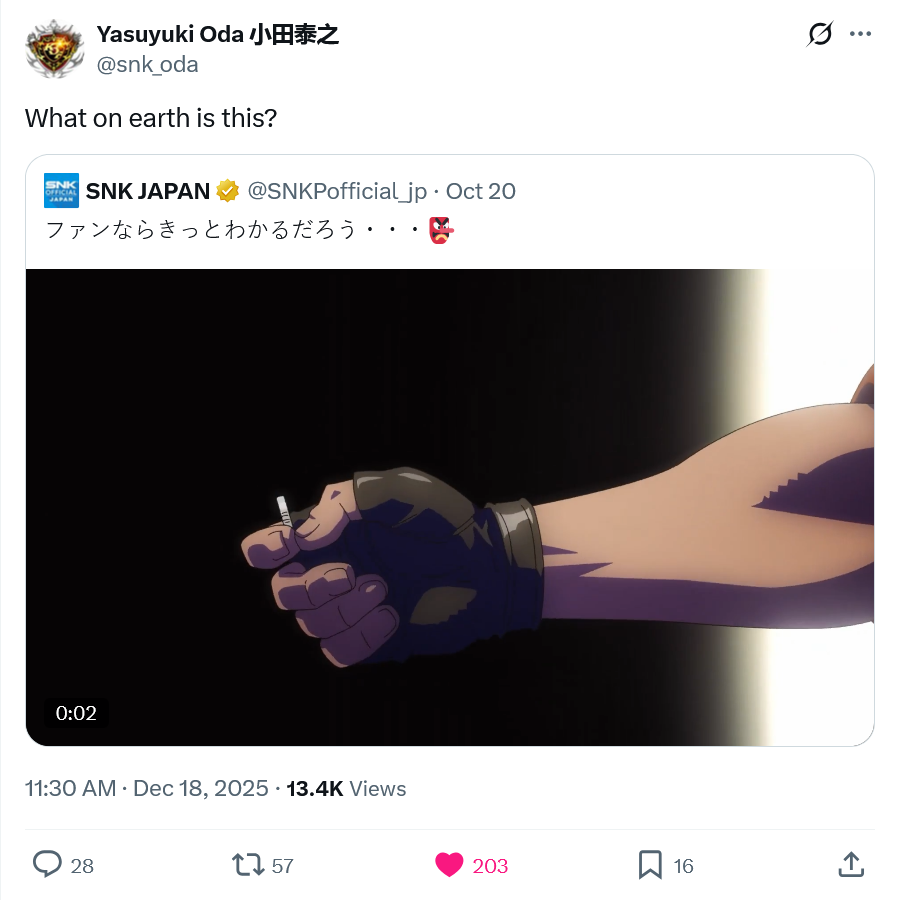Image resolution: width=898 pixels, height=900 pixels.
Task: Click the gold verified badge
Action: [228, 191]
